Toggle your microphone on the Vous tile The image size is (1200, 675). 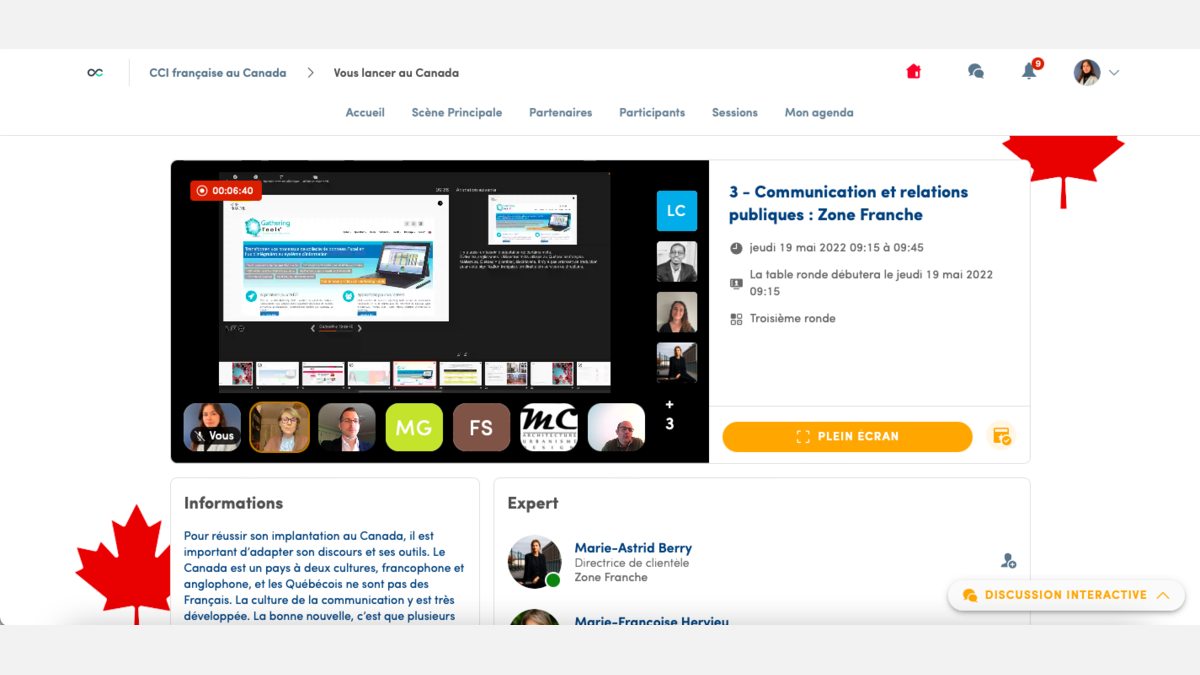[x=201, y=436]
